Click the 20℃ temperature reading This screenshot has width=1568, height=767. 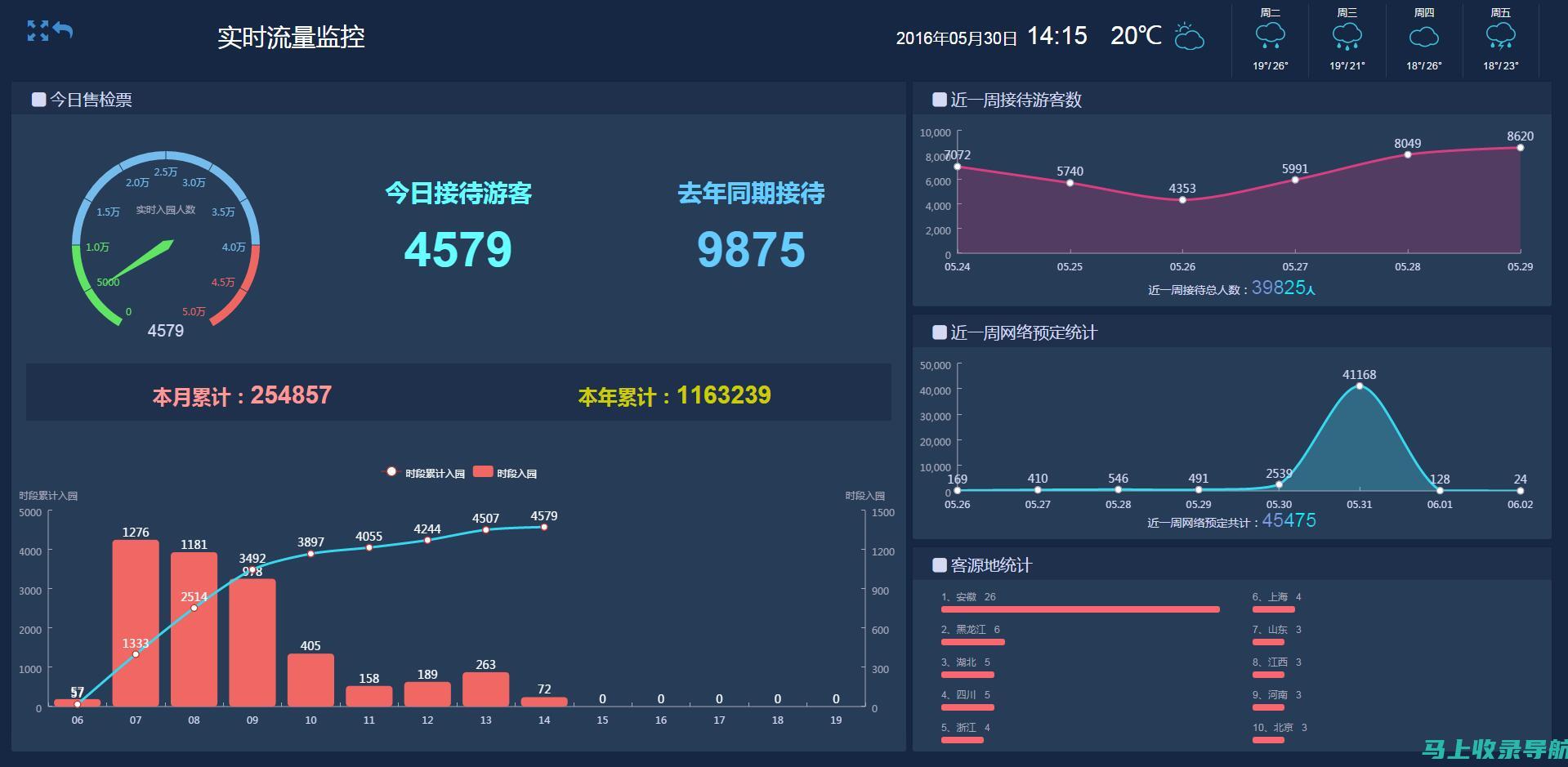click(x=1136, y=36)
